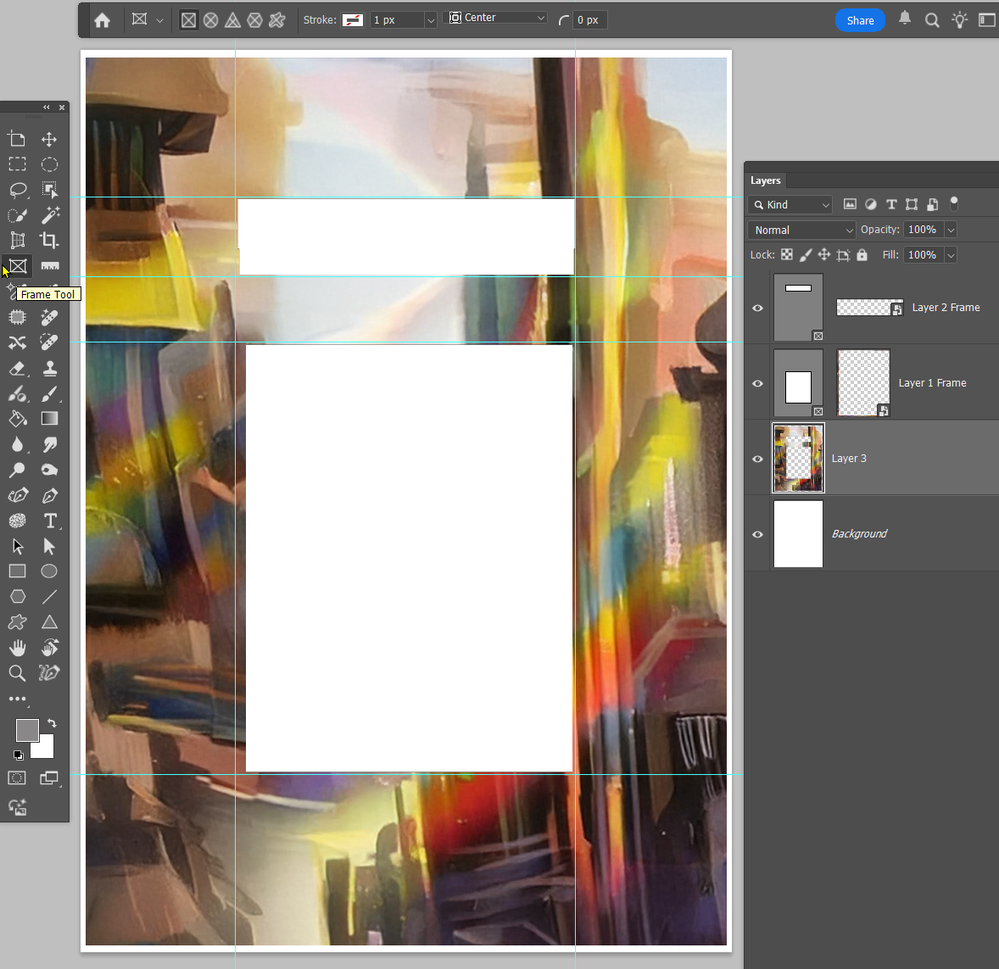
Task: Open the stroke alignment Center dropdown
Action: click(496, 18)
